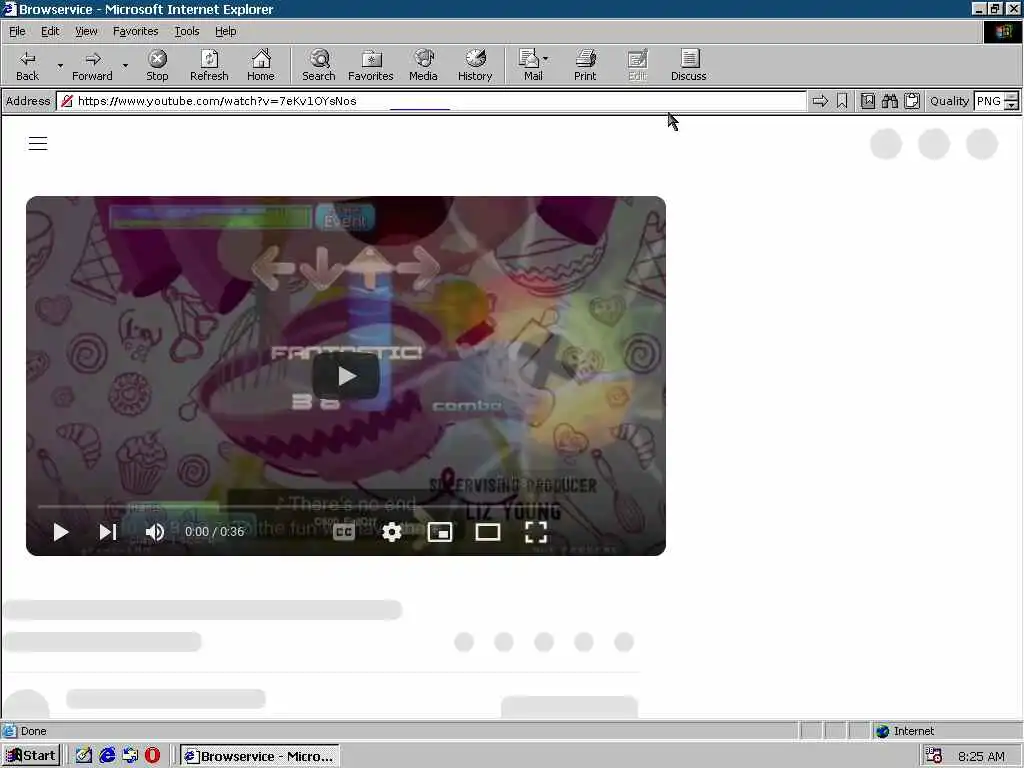Click the clipboard icon in address toolbar

[x=912, y=101]
